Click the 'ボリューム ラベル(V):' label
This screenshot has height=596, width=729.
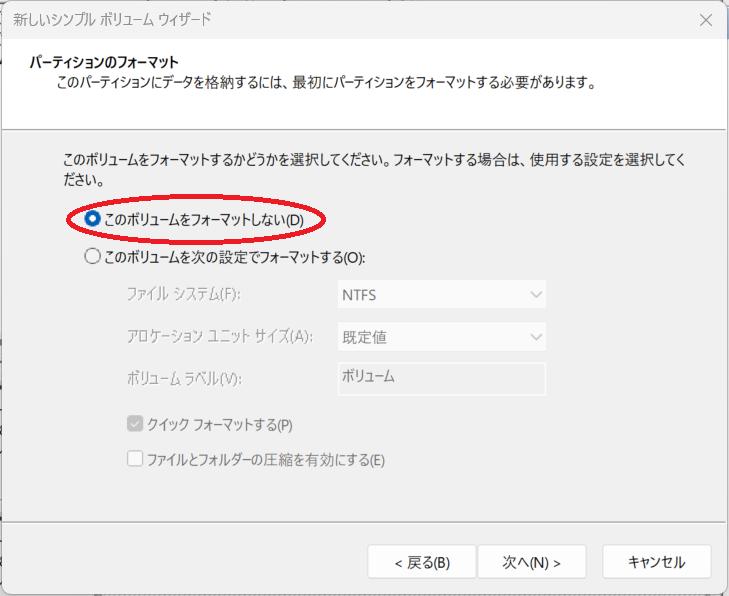(184, 378)
